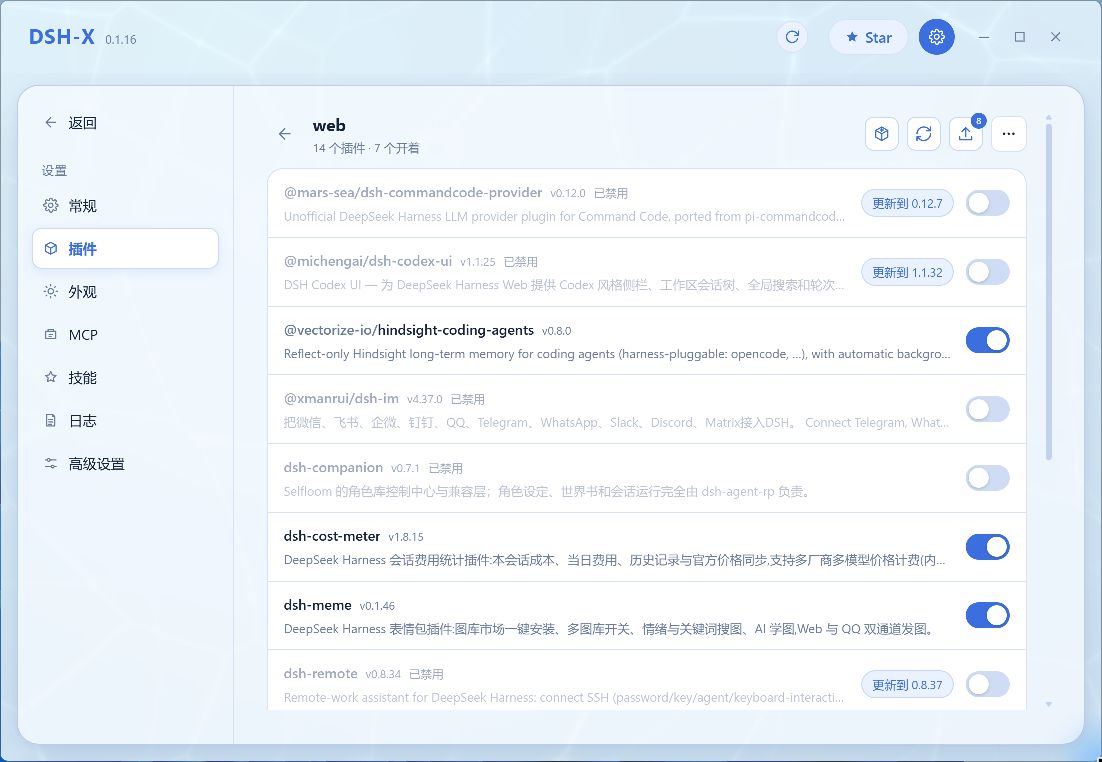Open the settings gear button
The width and height of the screenshot is (1102, 762).
pyautogui.click(x=936, y=37)
